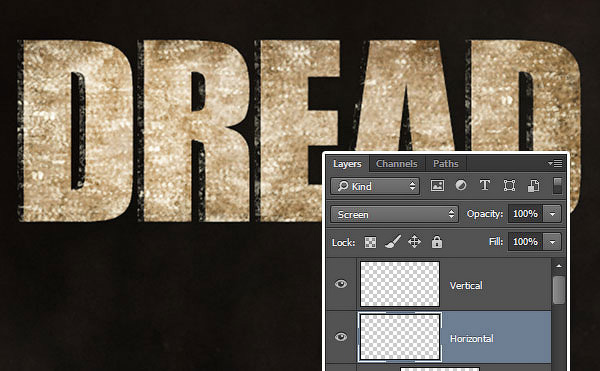Click the Opacity 100% value field
The image size is (600, 371).
point(525,214)
